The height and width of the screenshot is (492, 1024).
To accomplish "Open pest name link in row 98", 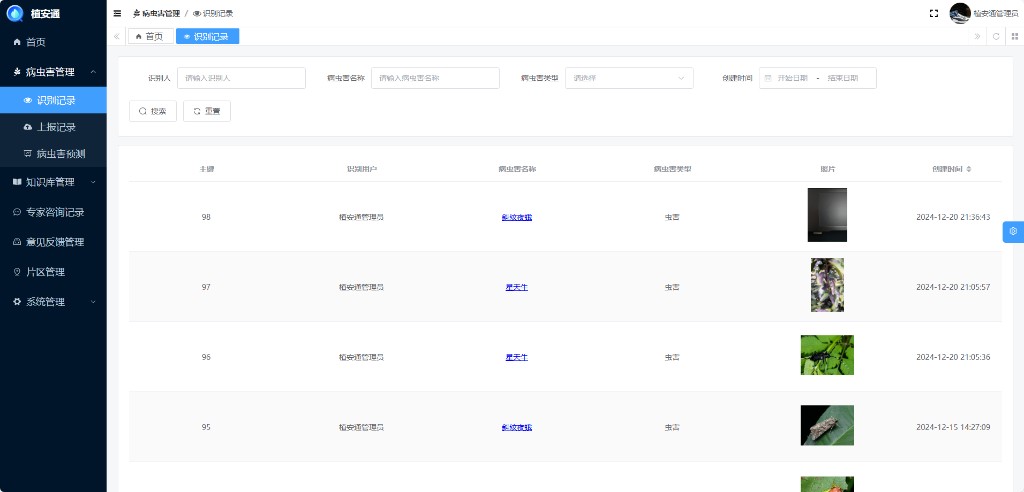I will pyautogui.click(x=517, y=217).
